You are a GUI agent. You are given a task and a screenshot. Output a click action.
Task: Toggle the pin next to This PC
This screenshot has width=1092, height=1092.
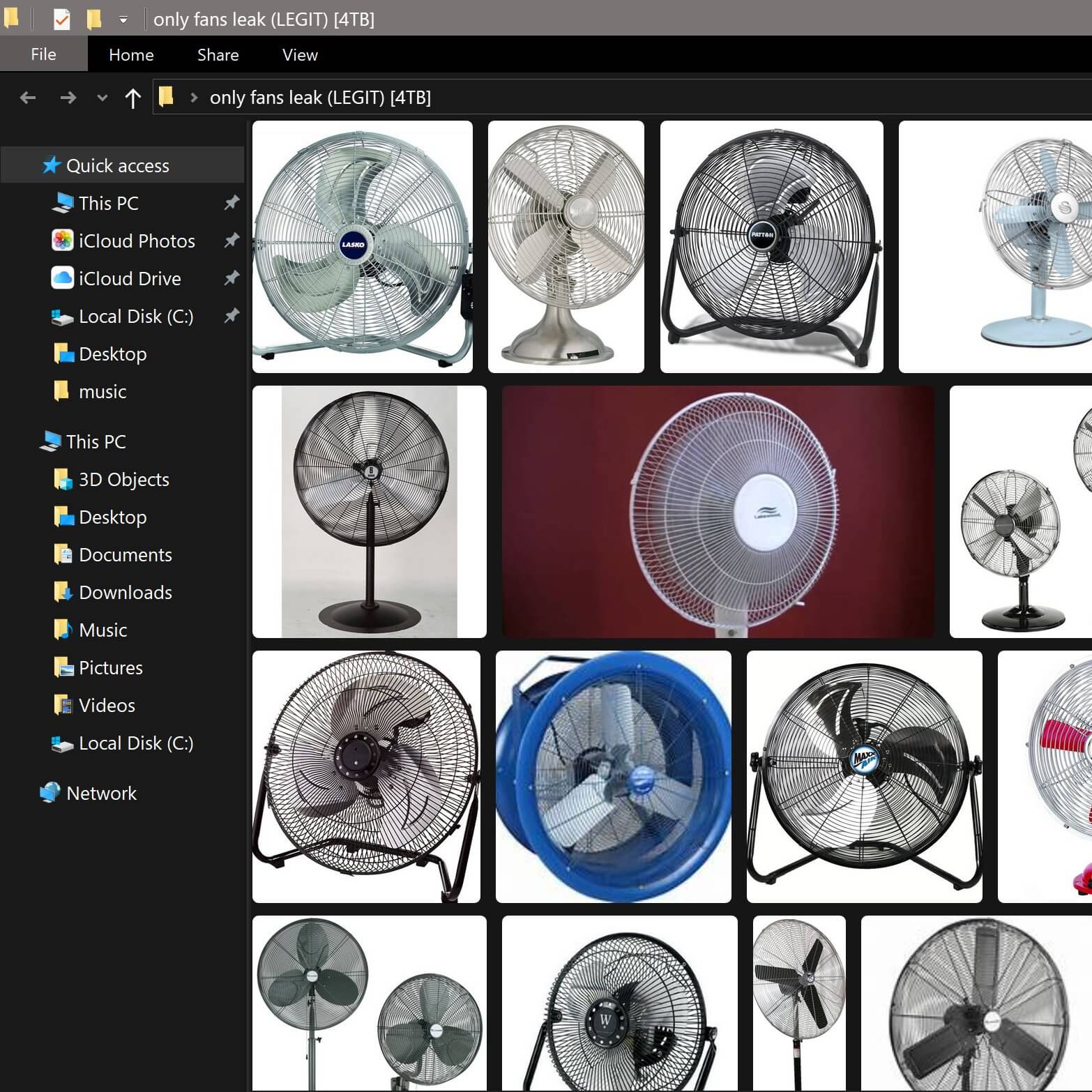point(232,203)
